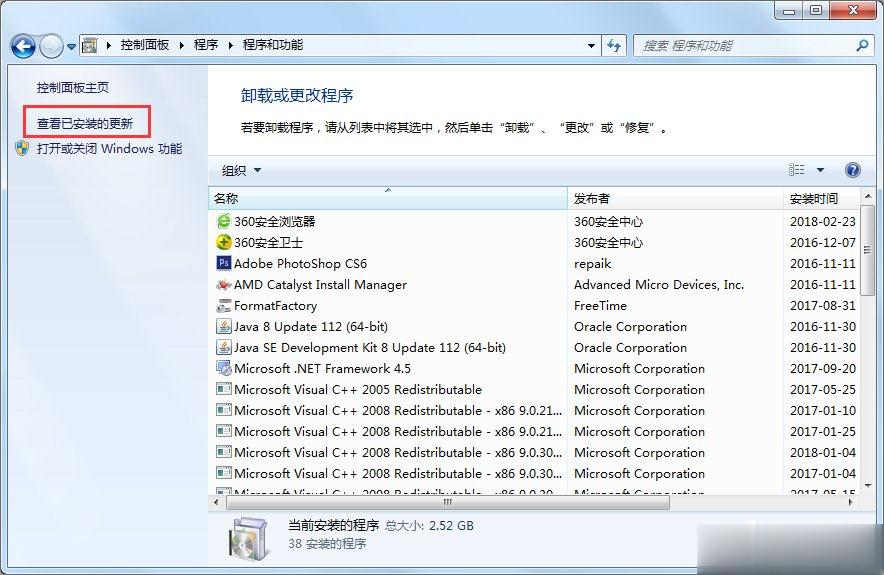884x575 pixels.
Task: Open the 组织 dropdown menu
Action: click(x=241, y=170)
